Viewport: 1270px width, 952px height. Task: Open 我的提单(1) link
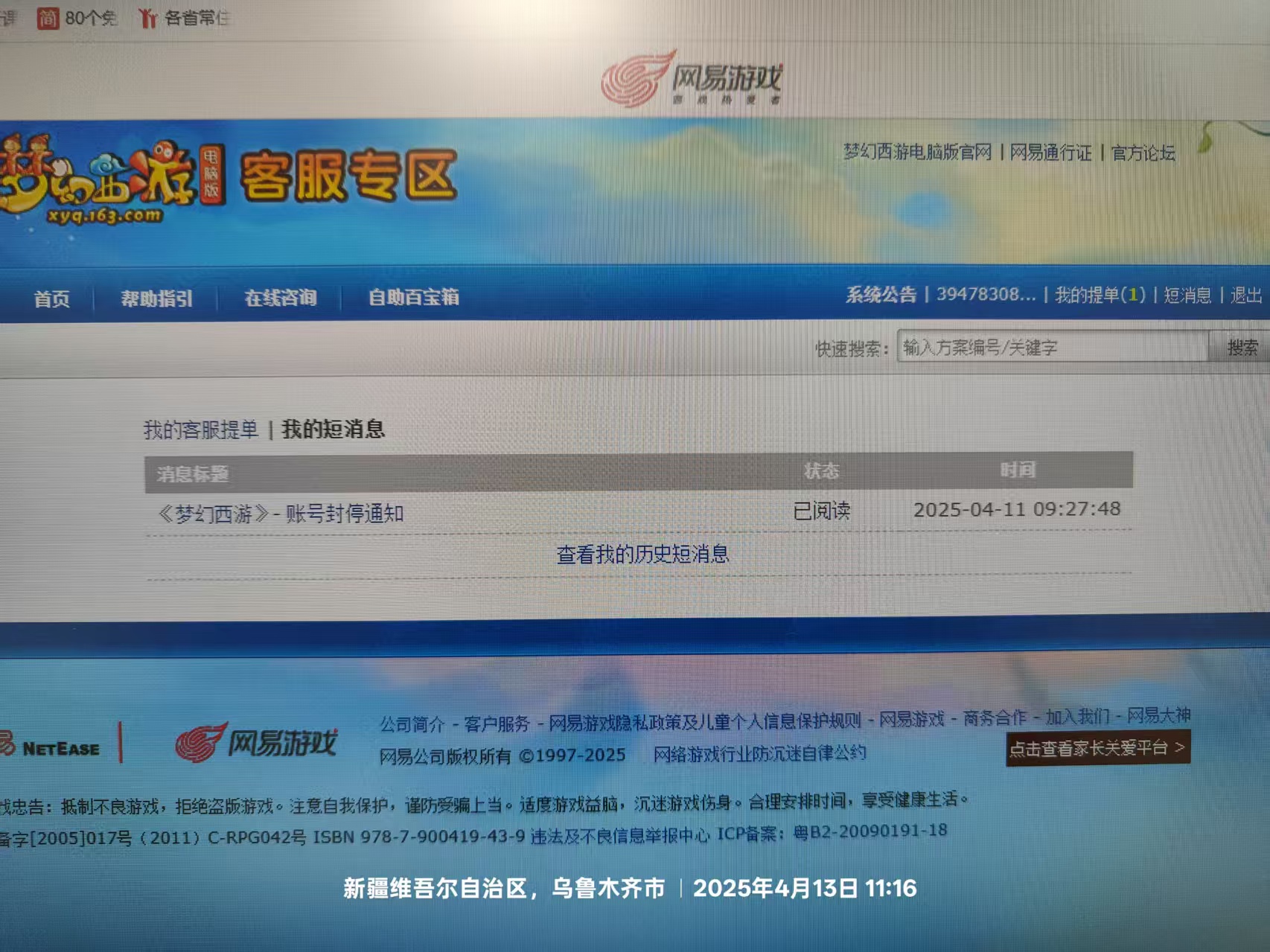point(1100,295)
